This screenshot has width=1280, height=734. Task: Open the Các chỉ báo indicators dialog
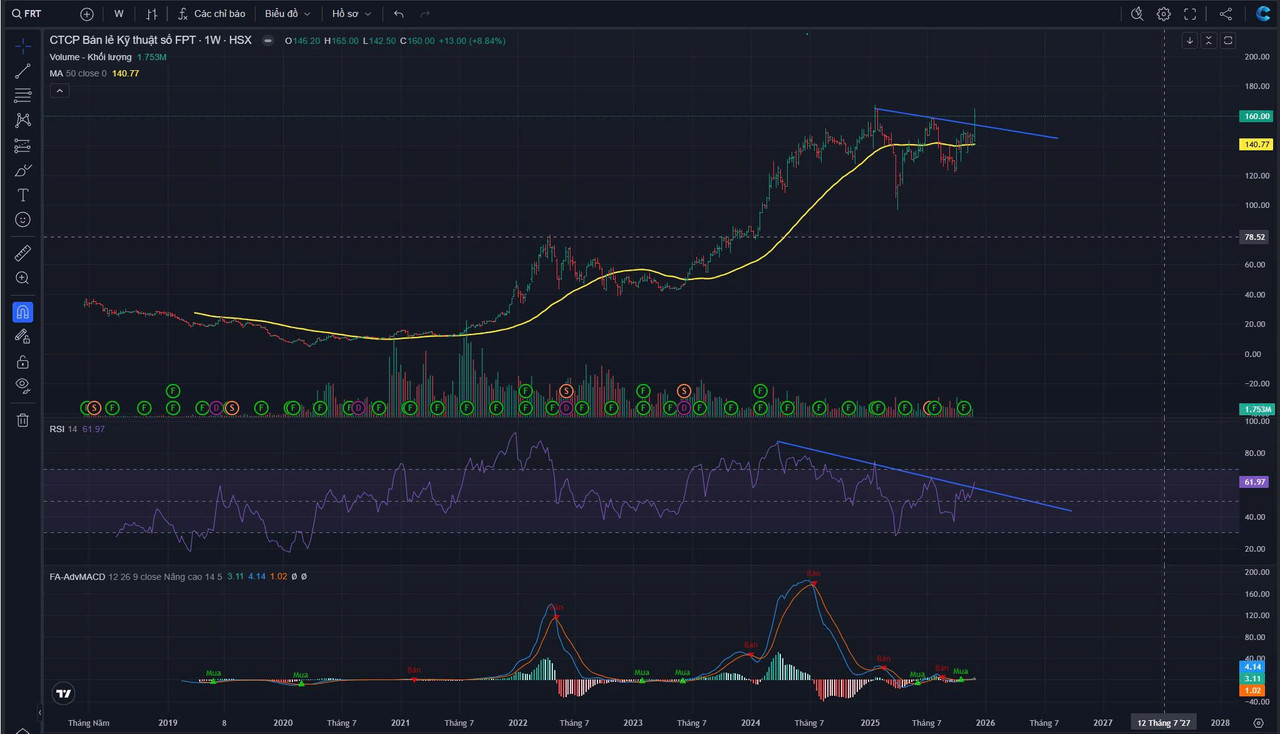pos(212,14)
